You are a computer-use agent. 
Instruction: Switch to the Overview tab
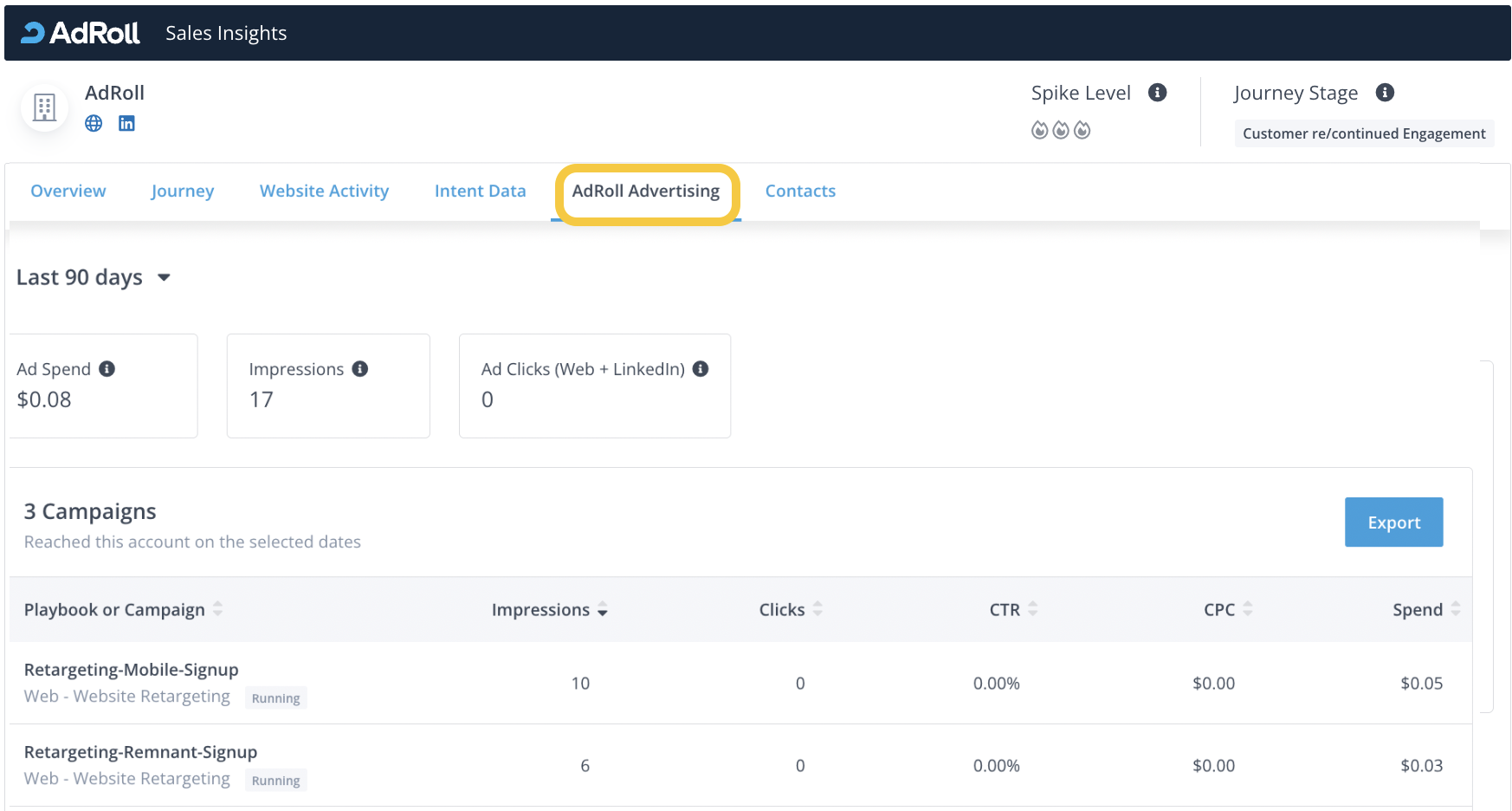(x=68, y=191)
